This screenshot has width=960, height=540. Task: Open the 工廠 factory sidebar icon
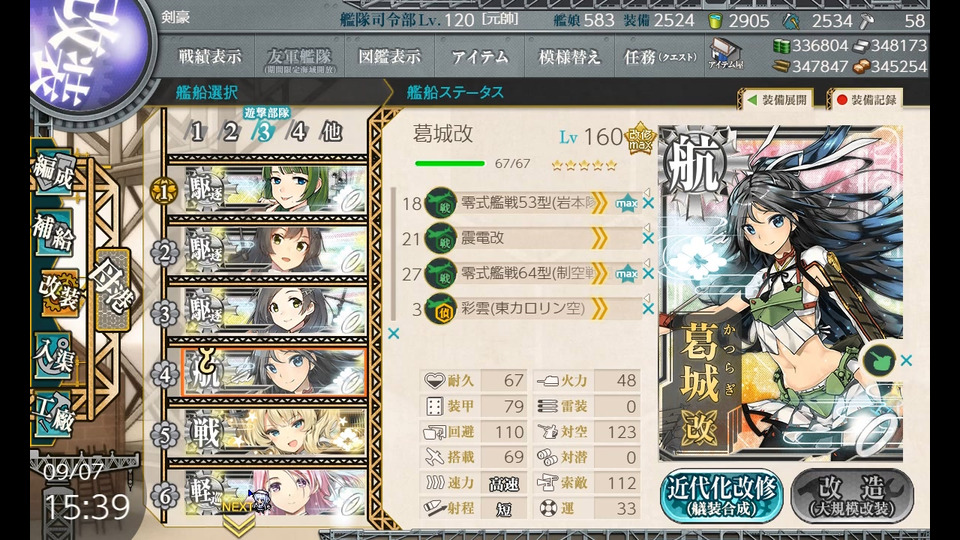[x=54, y=414]
